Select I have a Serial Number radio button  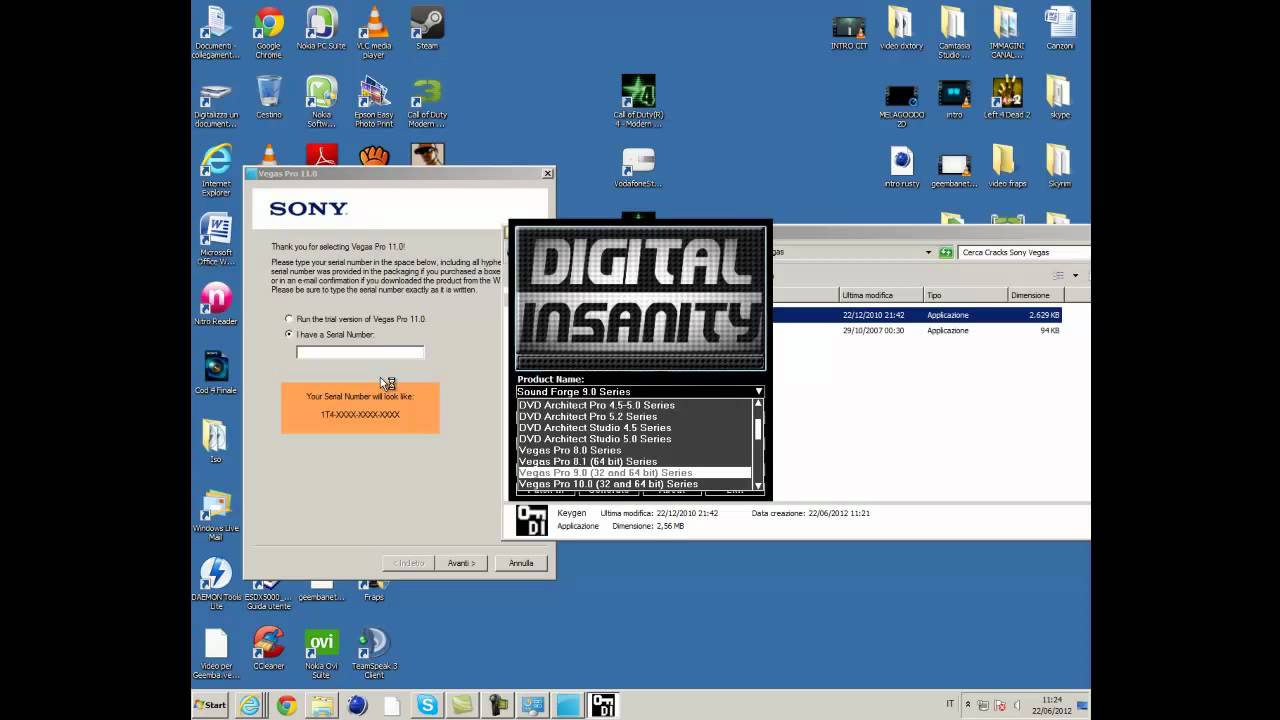click(x=290, y=334)
